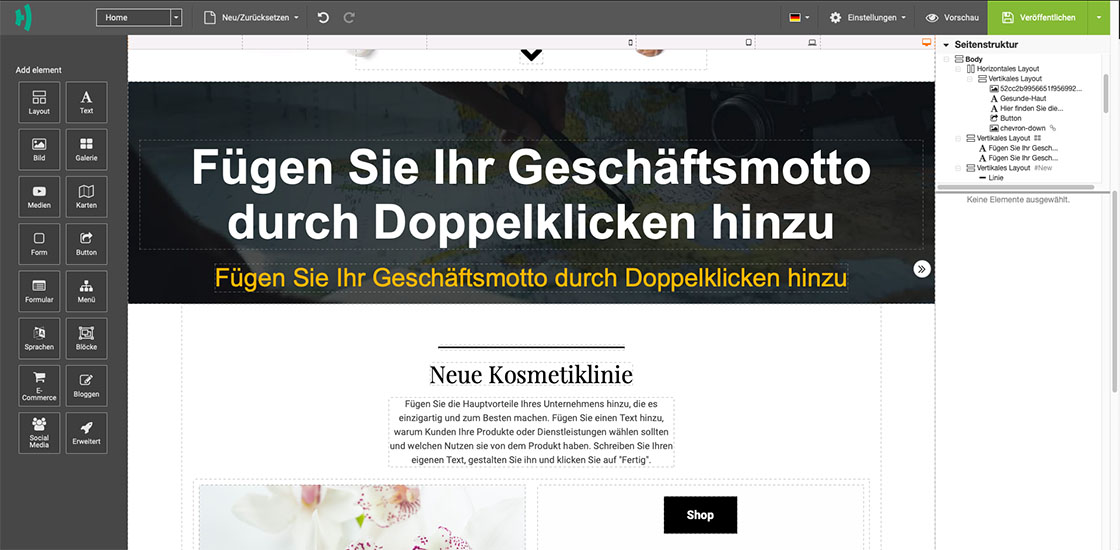Screen dimensions: 1120x550
Task: Collapse the Horizontales Layout node
Action: pos(959,69)
